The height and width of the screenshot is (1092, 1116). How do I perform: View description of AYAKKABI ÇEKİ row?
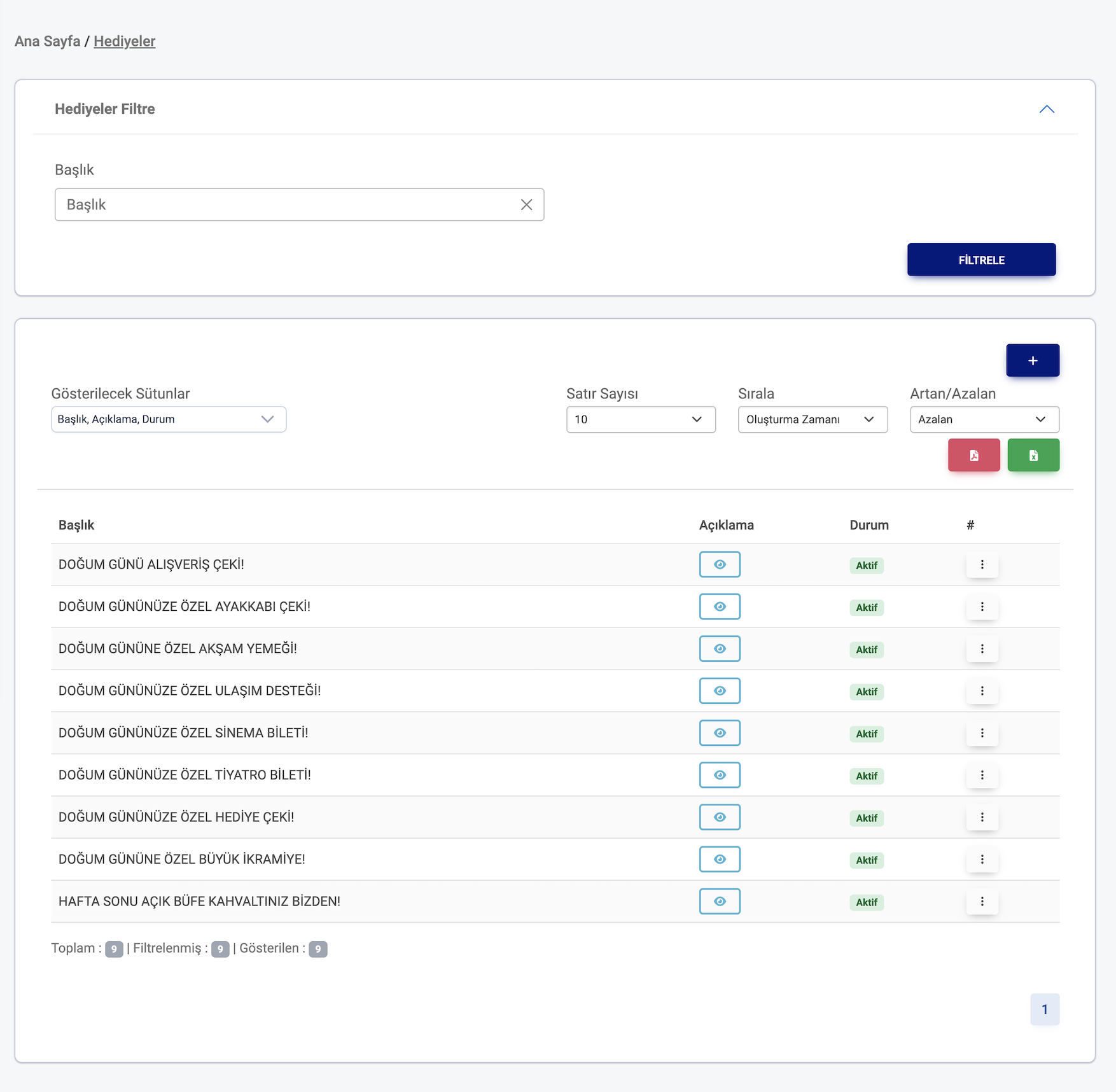[x=720, y=606]
